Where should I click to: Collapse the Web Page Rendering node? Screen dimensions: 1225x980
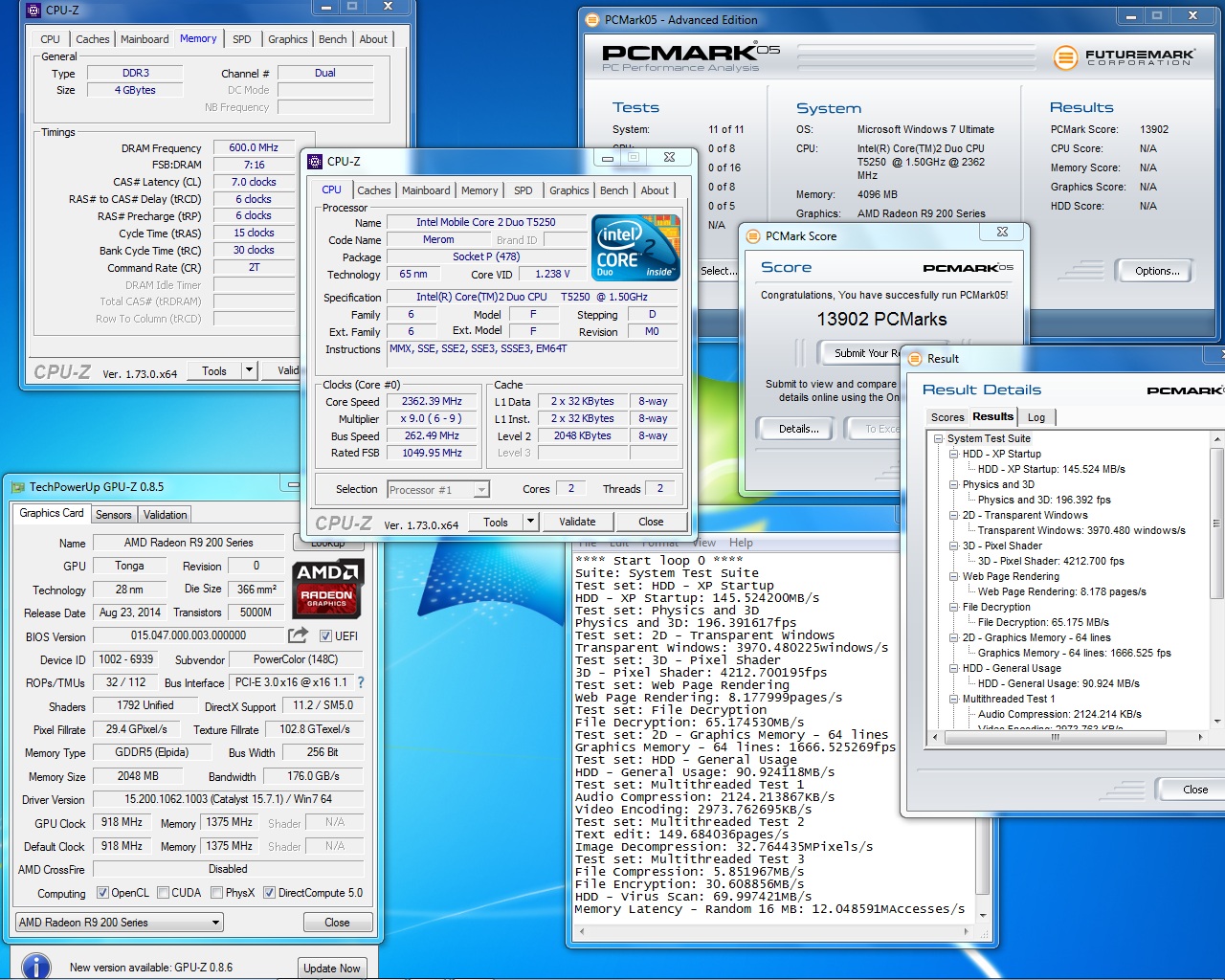point(953,577)
